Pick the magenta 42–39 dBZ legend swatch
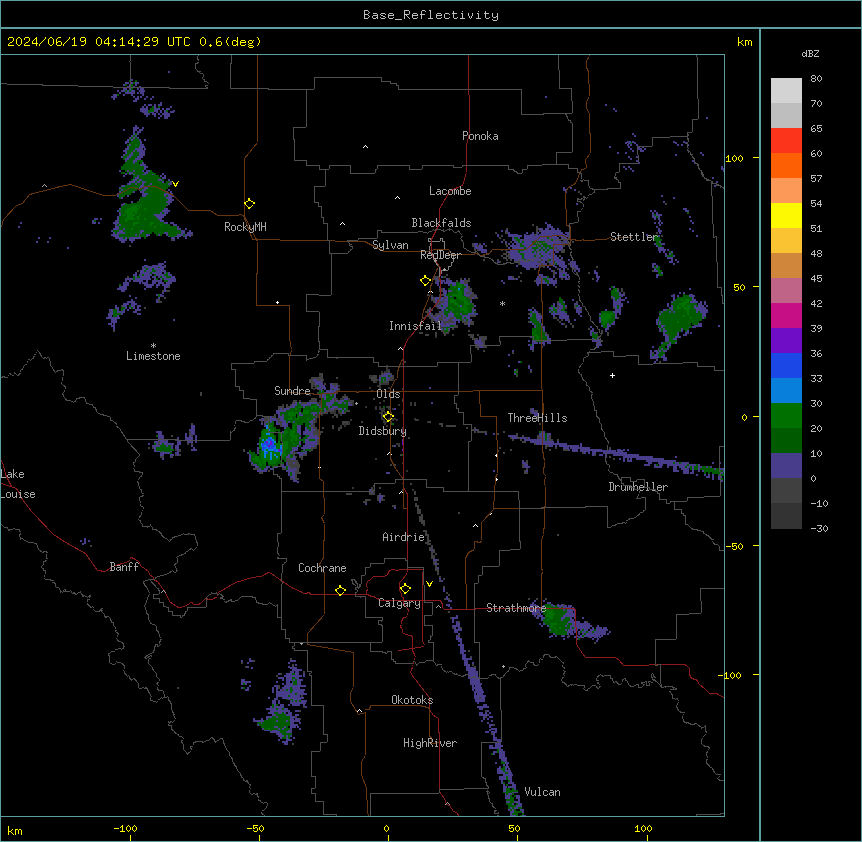The image size is (862, 842). [786, 315]
